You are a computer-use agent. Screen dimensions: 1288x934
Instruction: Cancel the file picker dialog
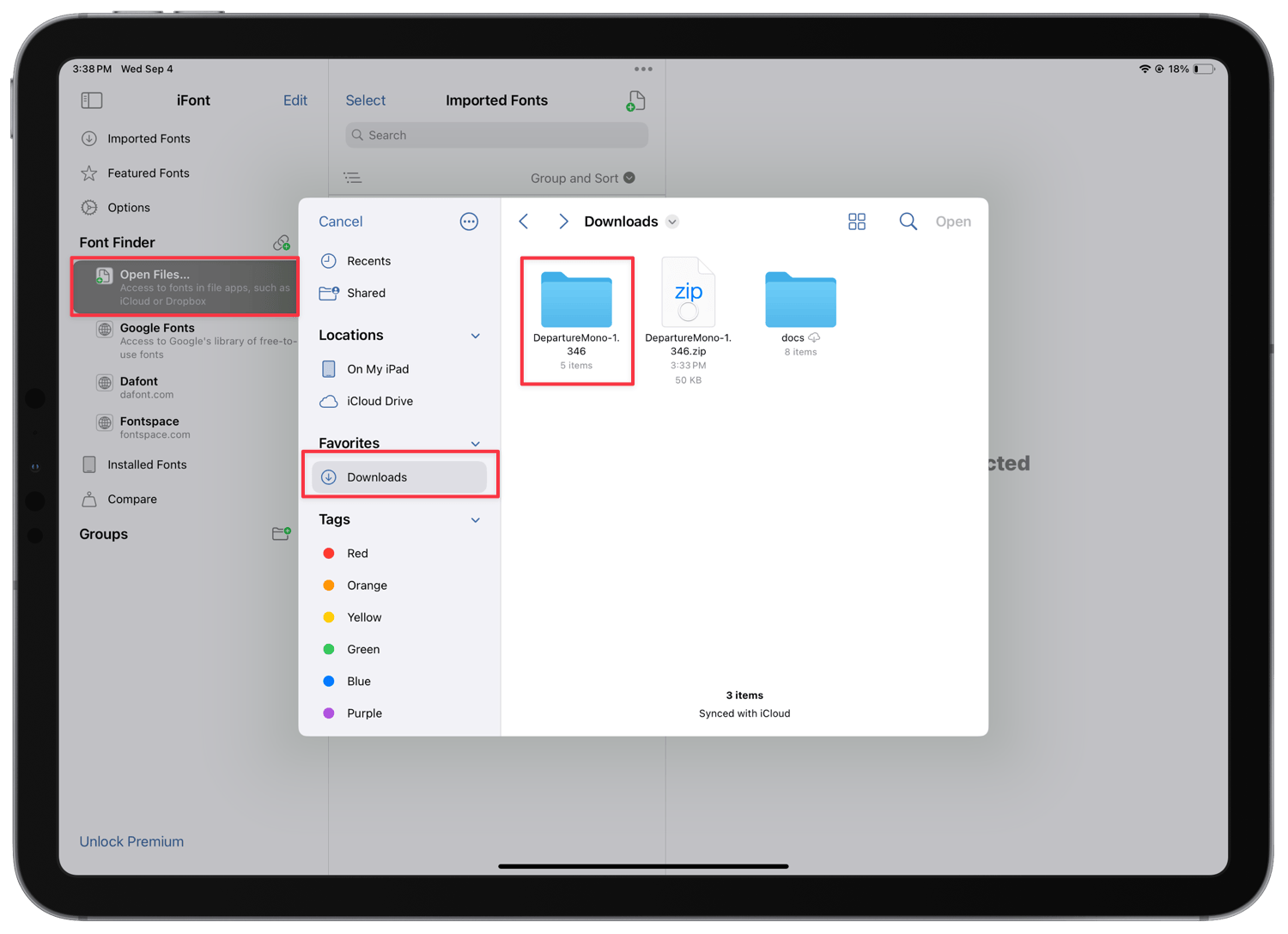(340, 221)
